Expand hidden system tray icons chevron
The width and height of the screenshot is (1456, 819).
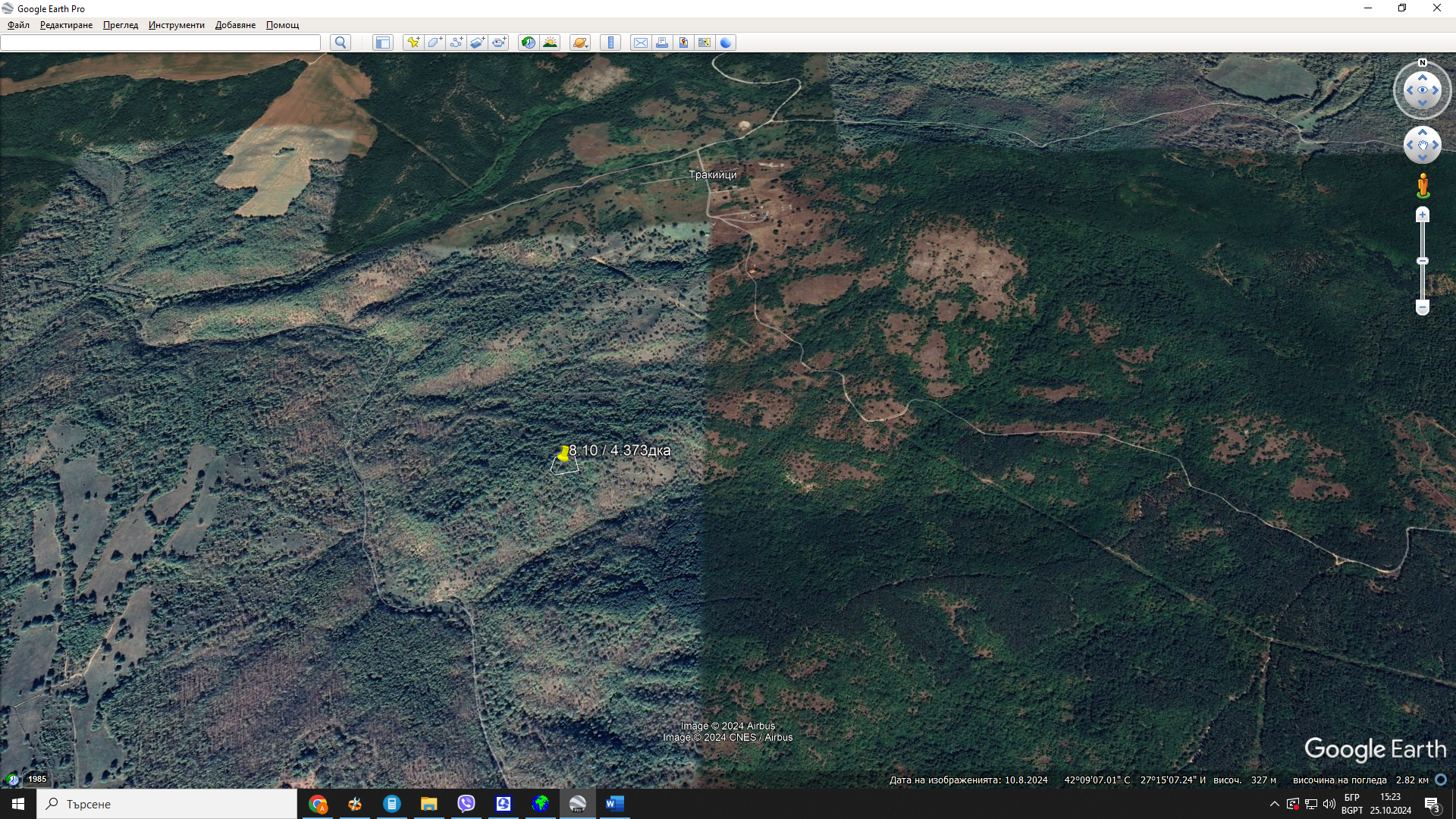[x=1274, y=804]
